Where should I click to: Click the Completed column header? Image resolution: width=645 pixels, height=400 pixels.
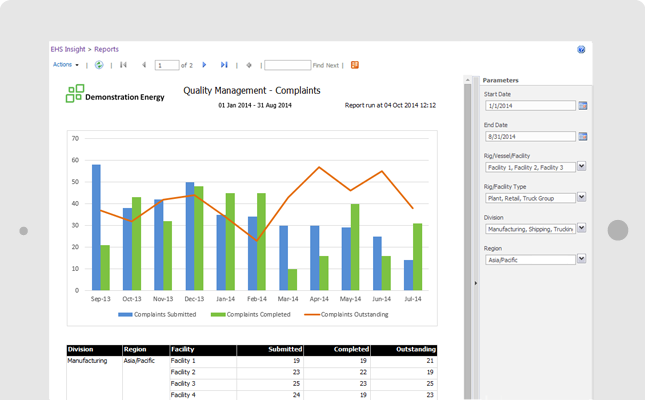pyautogui.click(x=337, y=350)
